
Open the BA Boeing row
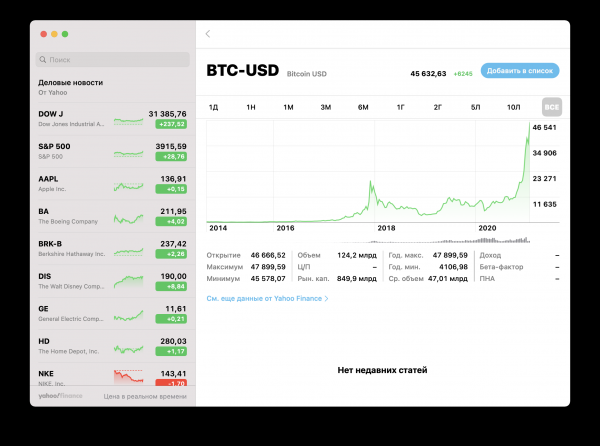[112, 216]
